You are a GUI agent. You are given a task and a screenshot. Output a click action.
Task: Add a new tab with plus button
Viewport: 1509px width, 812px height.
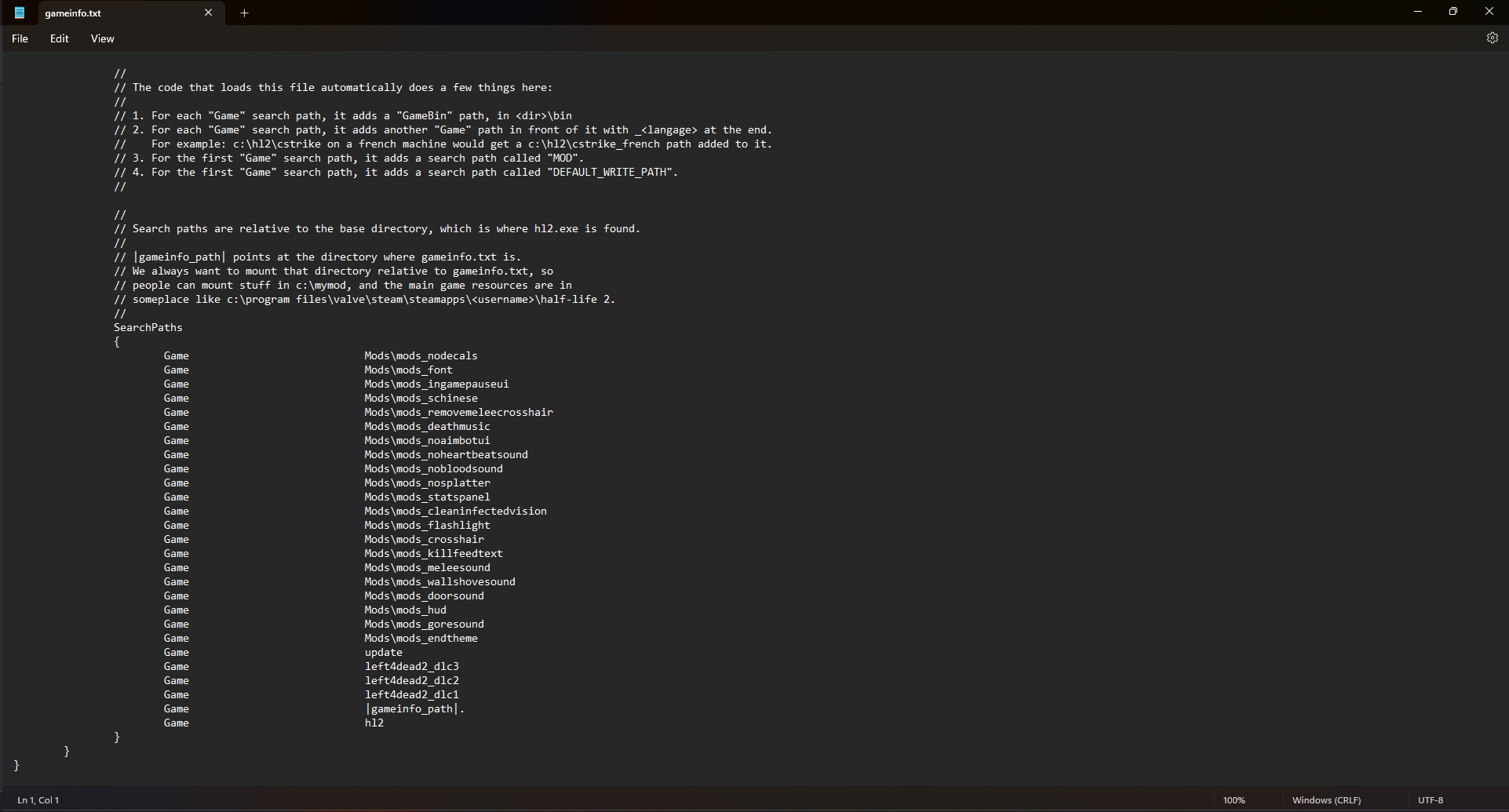[x=244, y=13]
